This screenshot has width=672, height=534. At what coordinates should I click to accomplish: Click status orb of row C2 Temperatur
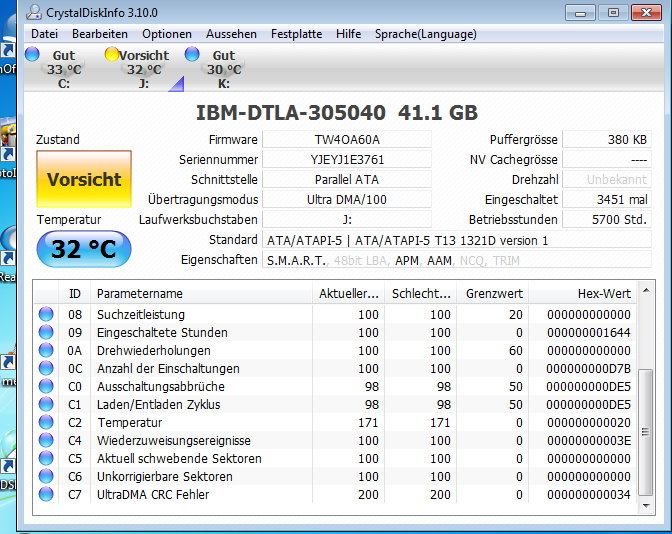point(46,422)
